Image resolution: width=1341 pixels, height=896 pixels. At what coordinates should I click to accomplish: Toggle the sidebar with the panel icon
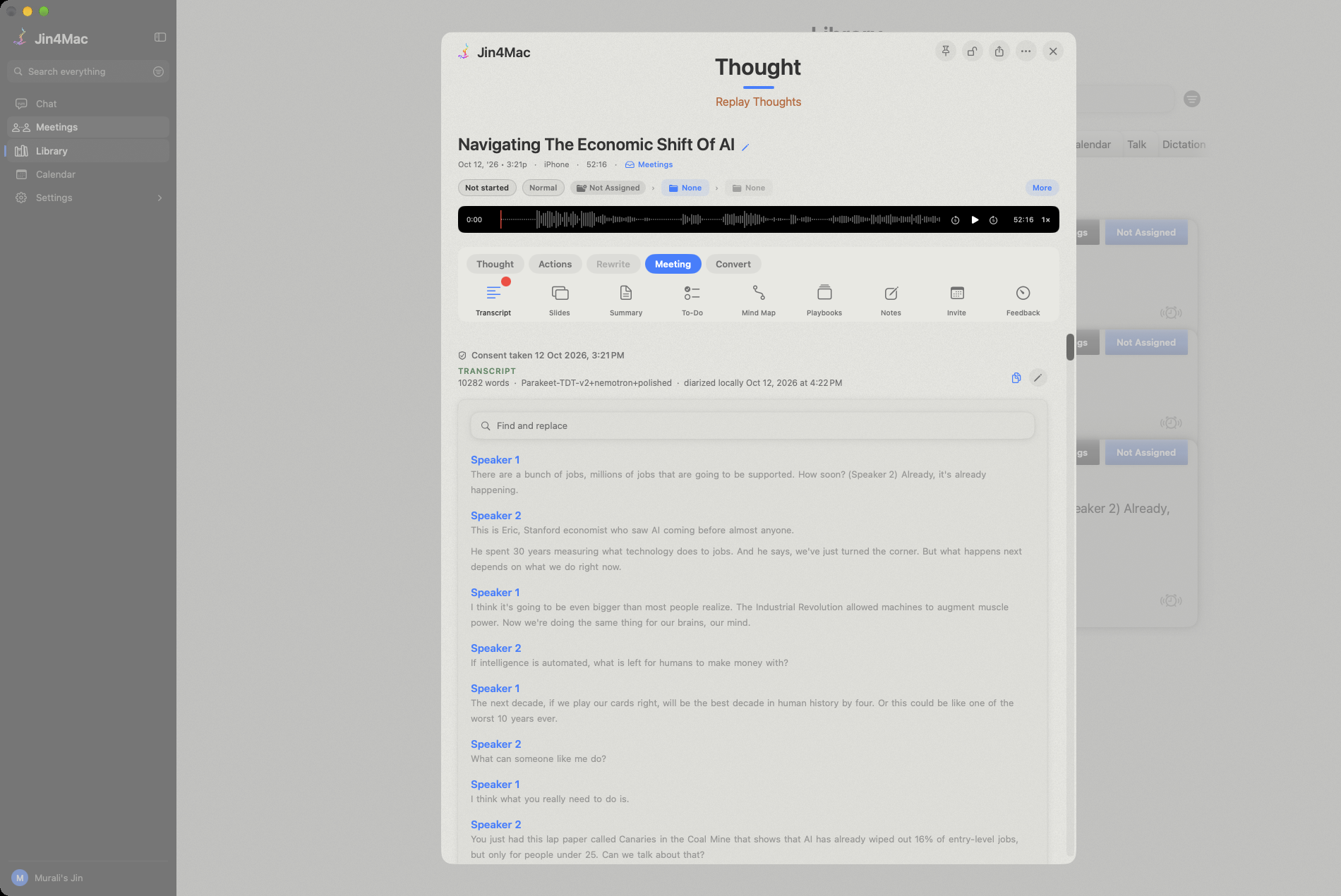pyautogui.click(x=160, y=37)
